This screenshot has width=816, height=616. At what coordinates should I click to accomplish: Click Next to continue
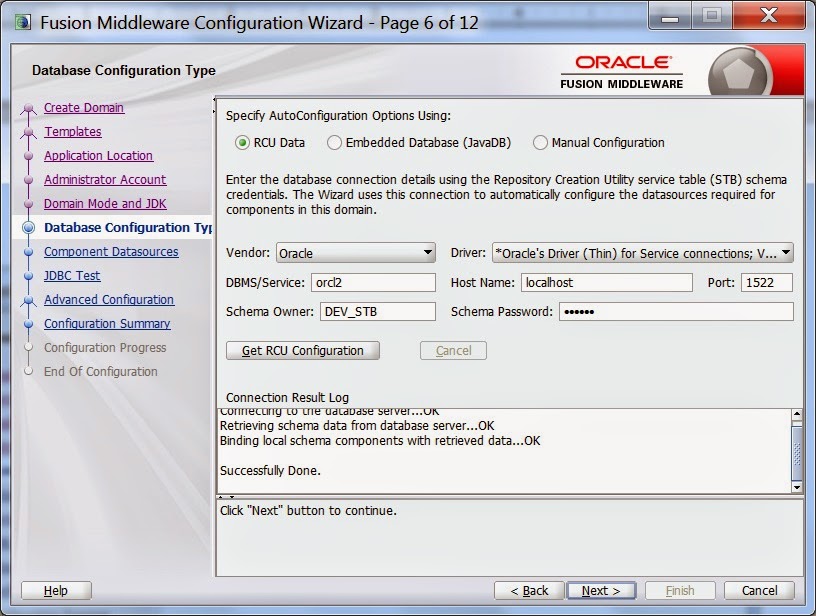point(601,590)
